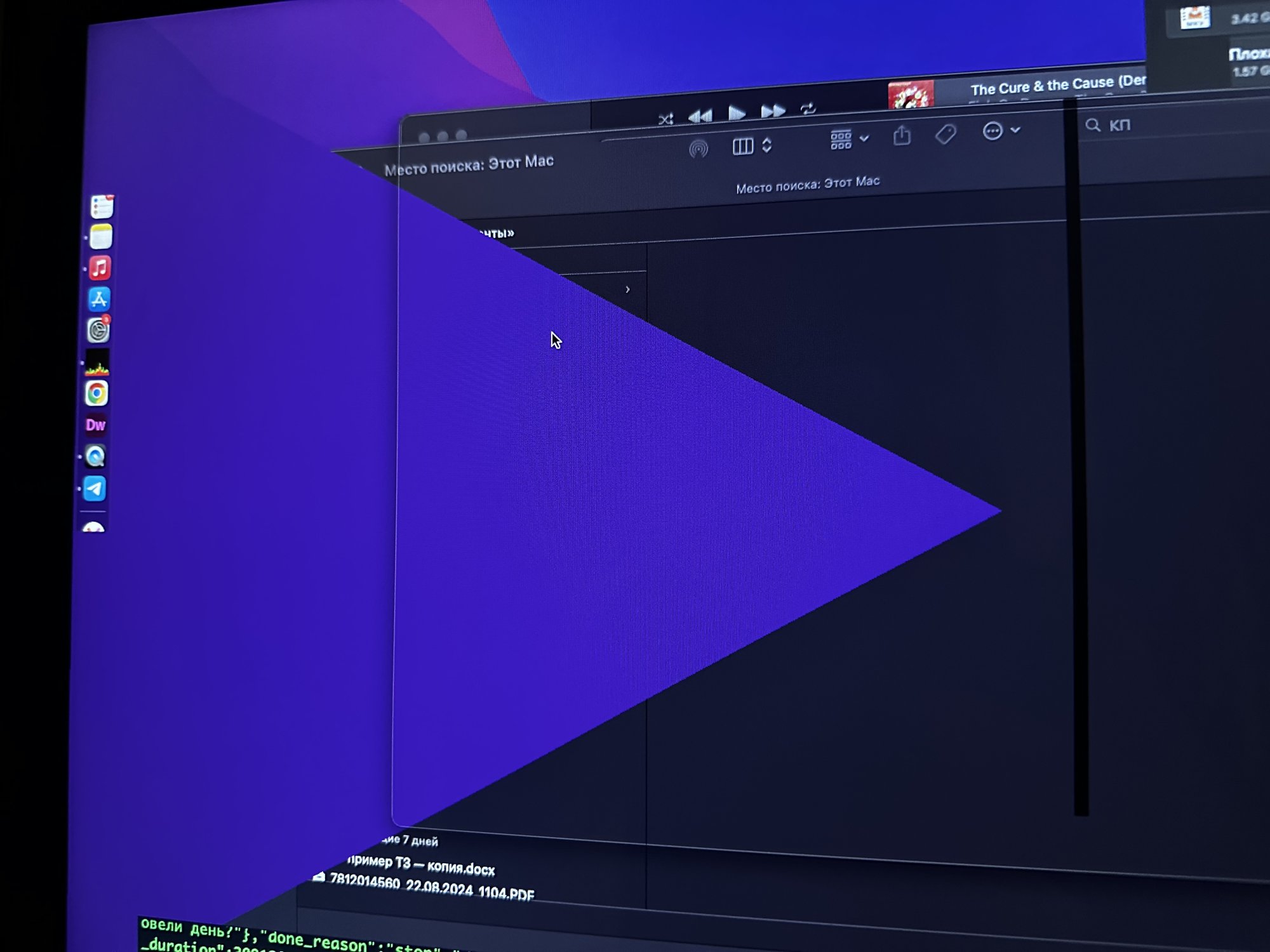The height and width of the screenshot is (952, 1270).
Task: Open App Store from the Dock
Action: [99, 299]
